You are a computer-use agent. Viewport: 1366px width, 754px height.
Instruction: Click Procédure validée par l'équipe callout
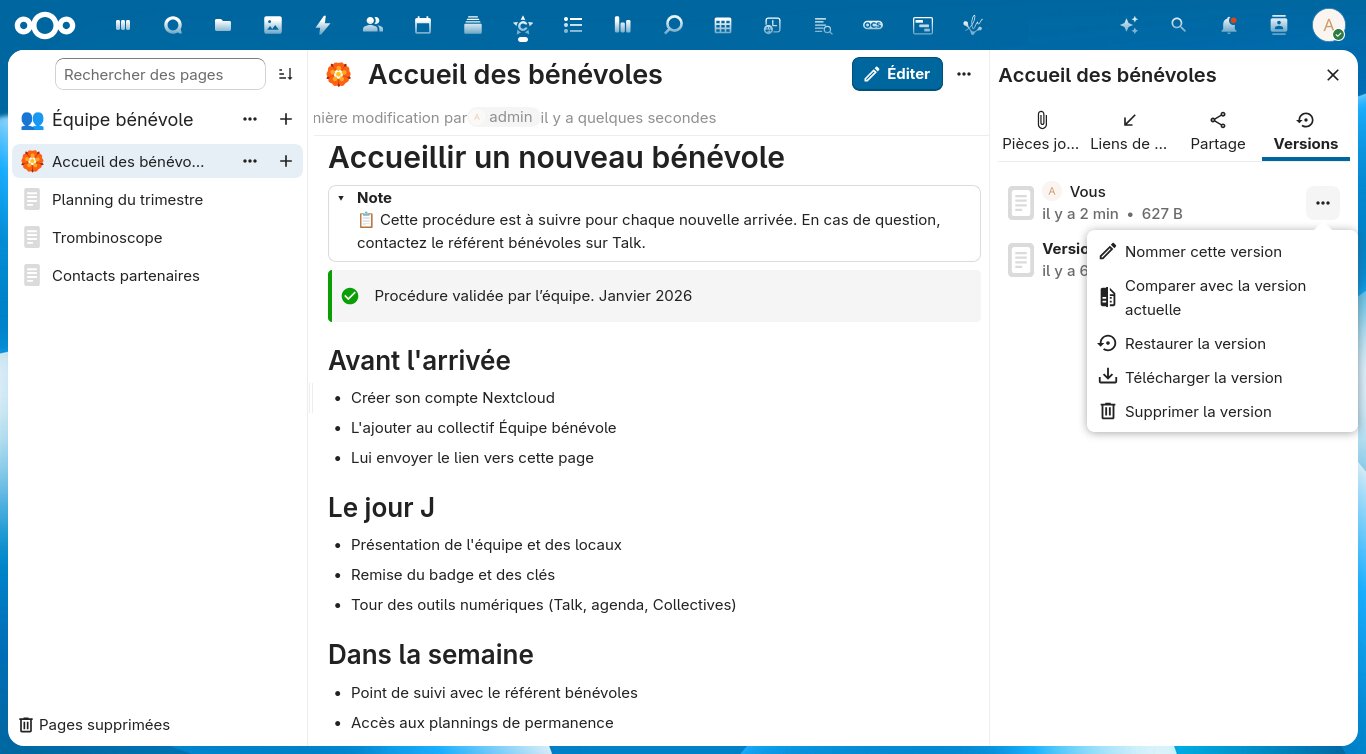[654, 296]
